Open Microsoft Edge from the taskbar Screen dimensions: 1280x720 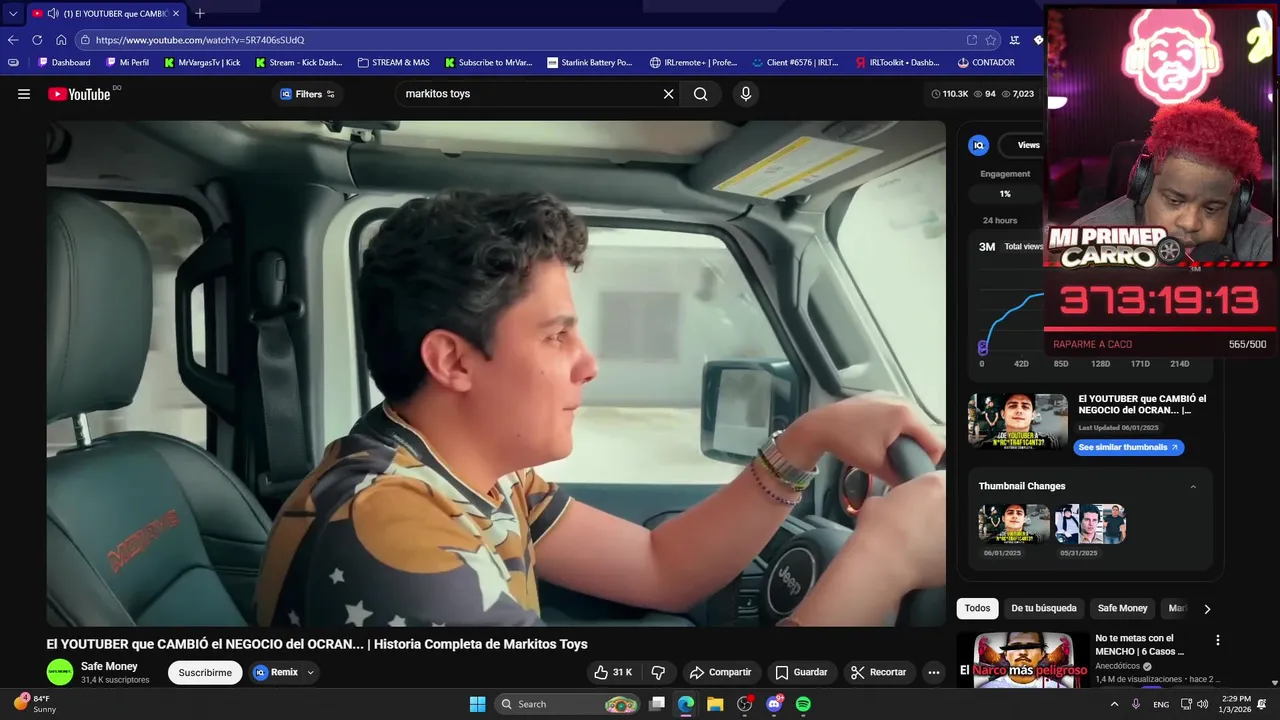tap(686, 704)
